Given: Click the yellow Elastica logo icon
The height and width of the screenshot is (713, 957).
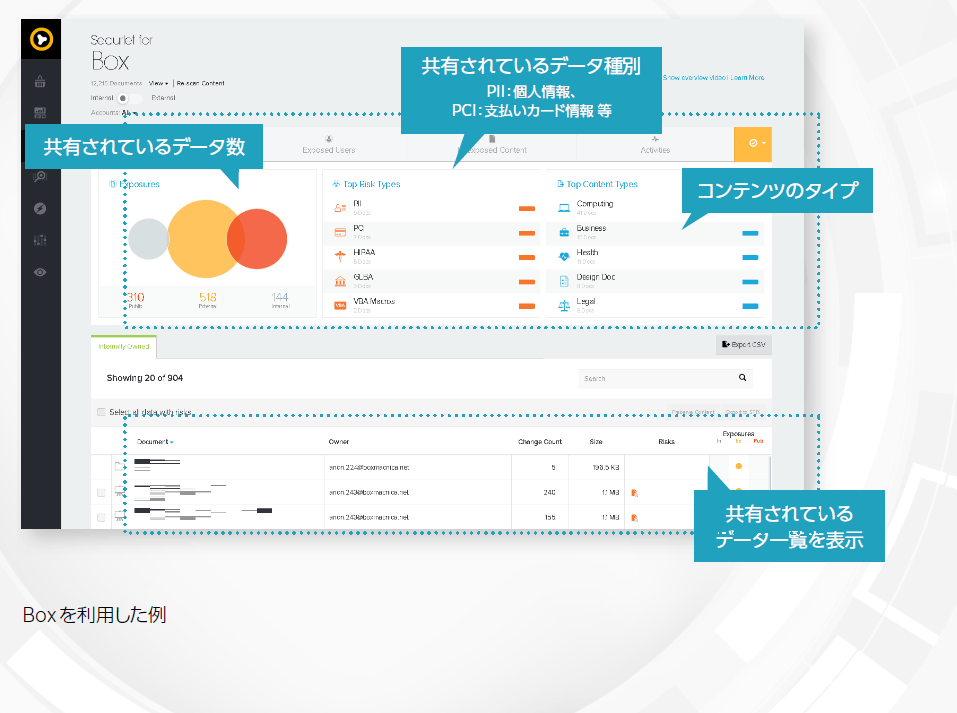Looking at the screenshot, I should 41,40.
